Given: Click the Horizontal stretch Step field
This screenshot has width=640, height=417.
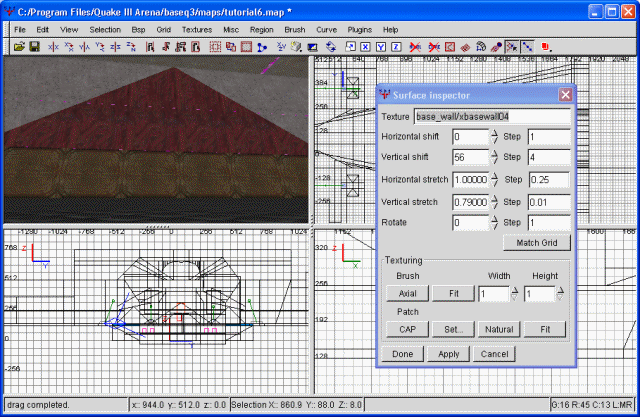Looking at the screenshot, I should [x=549, y=180].
